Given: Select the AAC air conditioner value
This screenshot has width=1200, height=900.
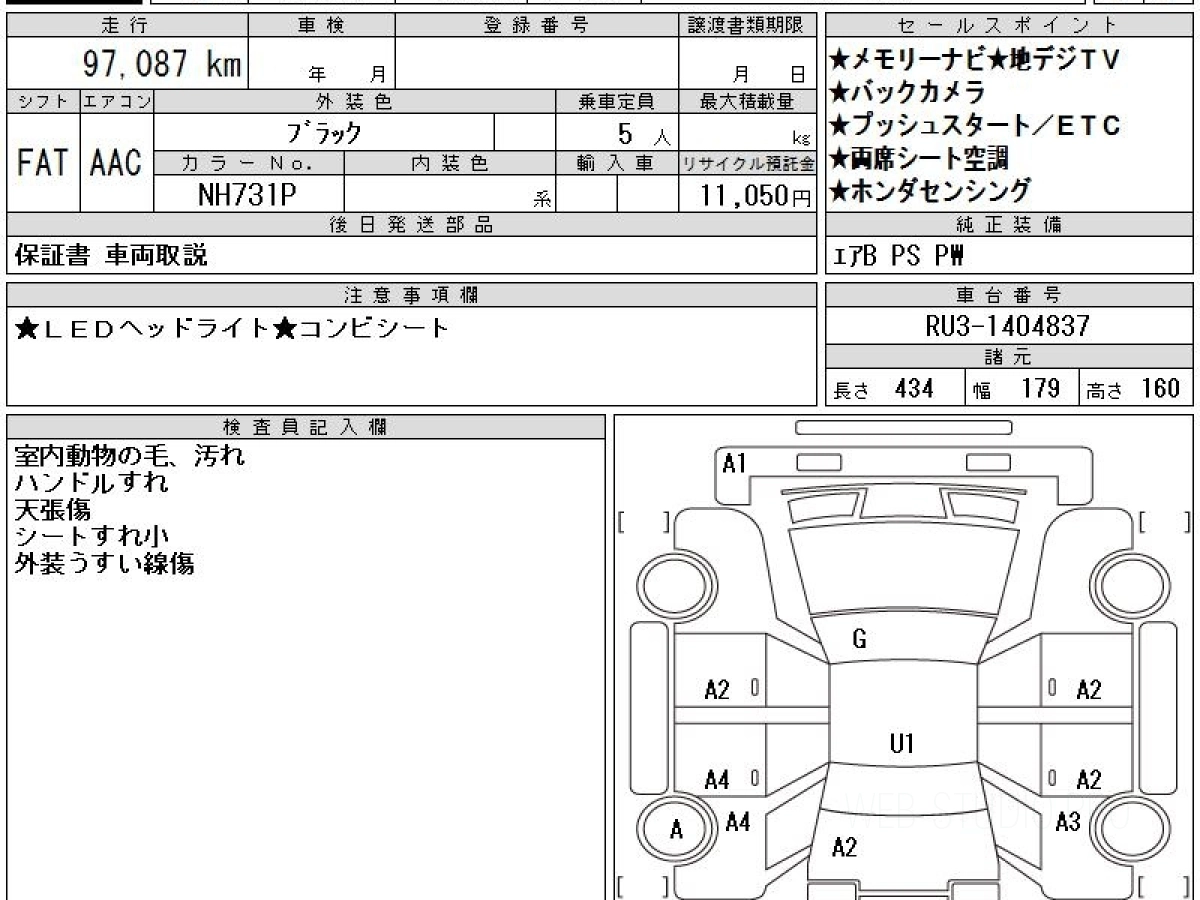Looking at the screenshot, I should pyautogui.click(x=117, y=162).
